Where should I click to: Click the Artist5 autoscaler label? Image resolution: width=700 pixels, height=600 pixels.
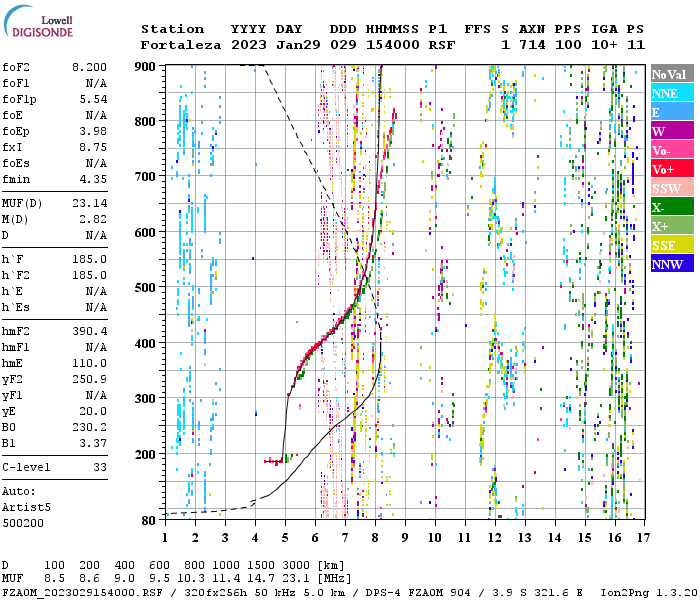tap(26, 508)
